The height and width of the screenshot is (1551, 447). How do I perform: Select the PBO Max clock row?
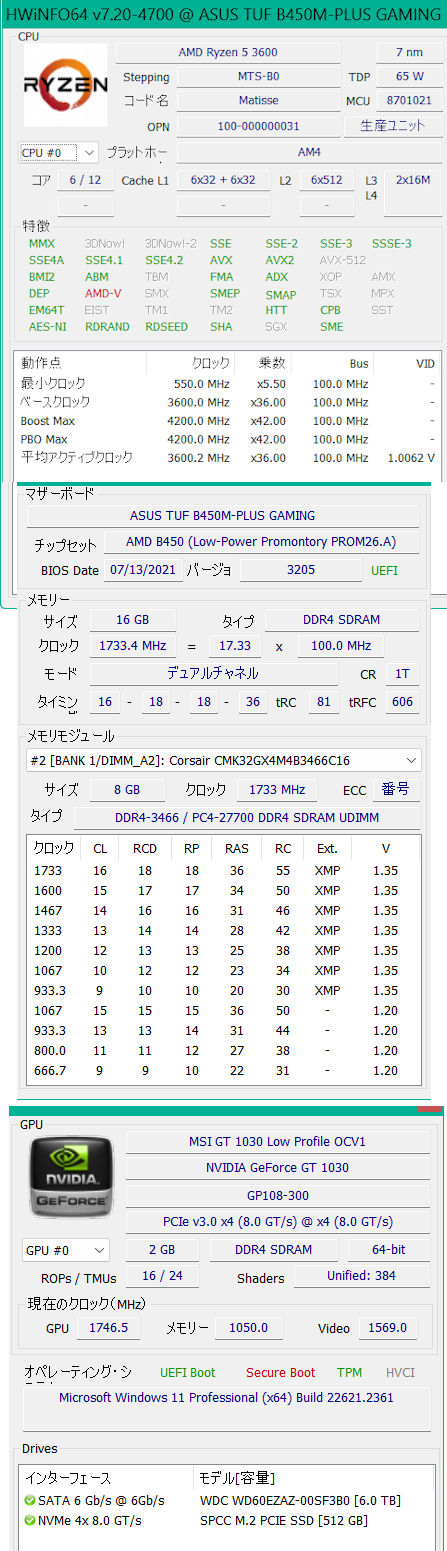click(227, 439)
